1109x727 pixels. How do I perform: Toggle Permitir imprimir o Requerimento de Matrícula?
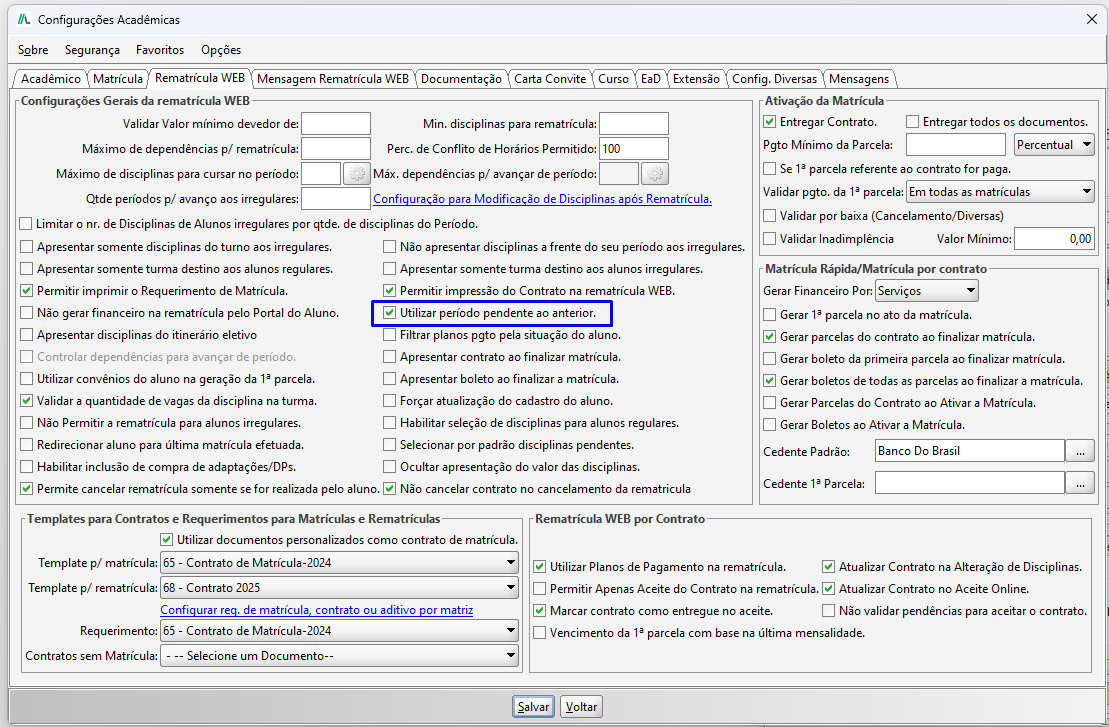pyautogui.click(x=26, y=291)
